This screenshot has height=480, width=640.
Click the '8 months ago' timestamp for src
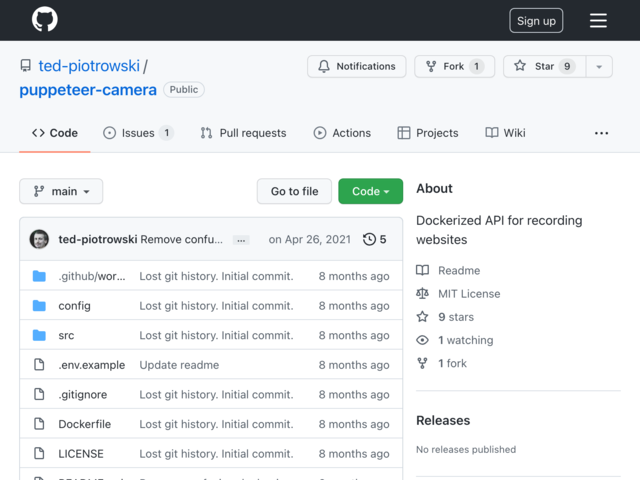(354, 336)
